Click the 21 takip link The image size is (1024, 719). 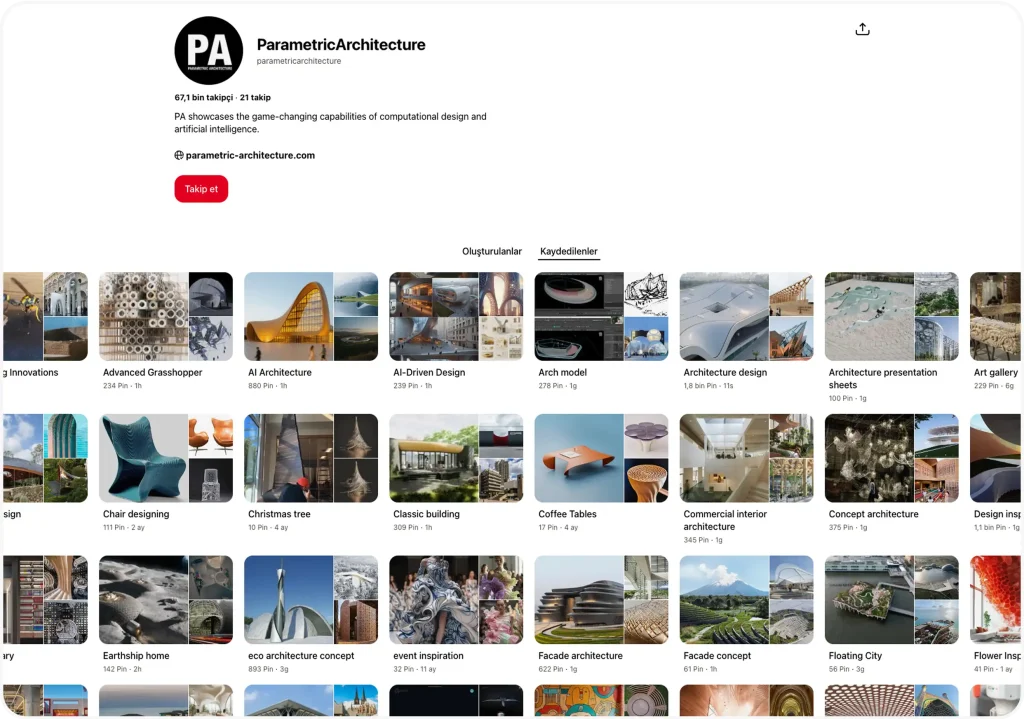pyautogui.click(x=255, y=97)
